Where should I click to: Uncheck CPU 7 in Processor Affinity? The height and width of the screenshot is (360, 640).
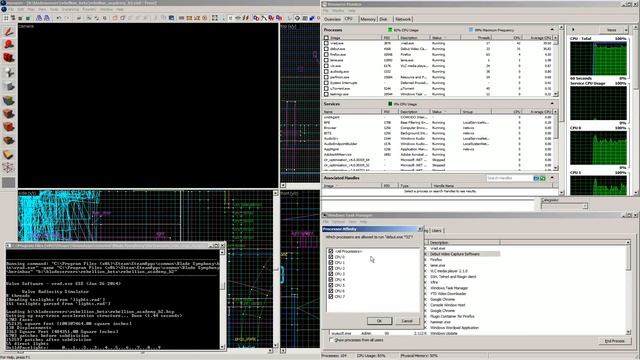pos(331,297)
